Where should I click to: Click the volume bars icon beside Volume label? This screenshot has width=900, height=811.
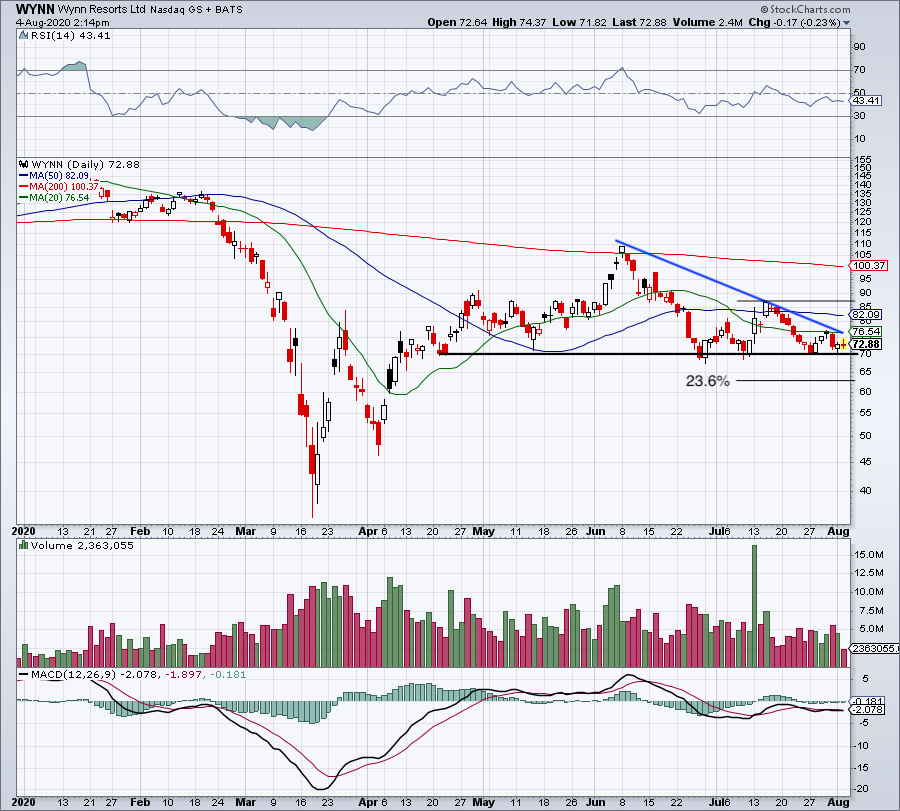click(x=24, y=545)
